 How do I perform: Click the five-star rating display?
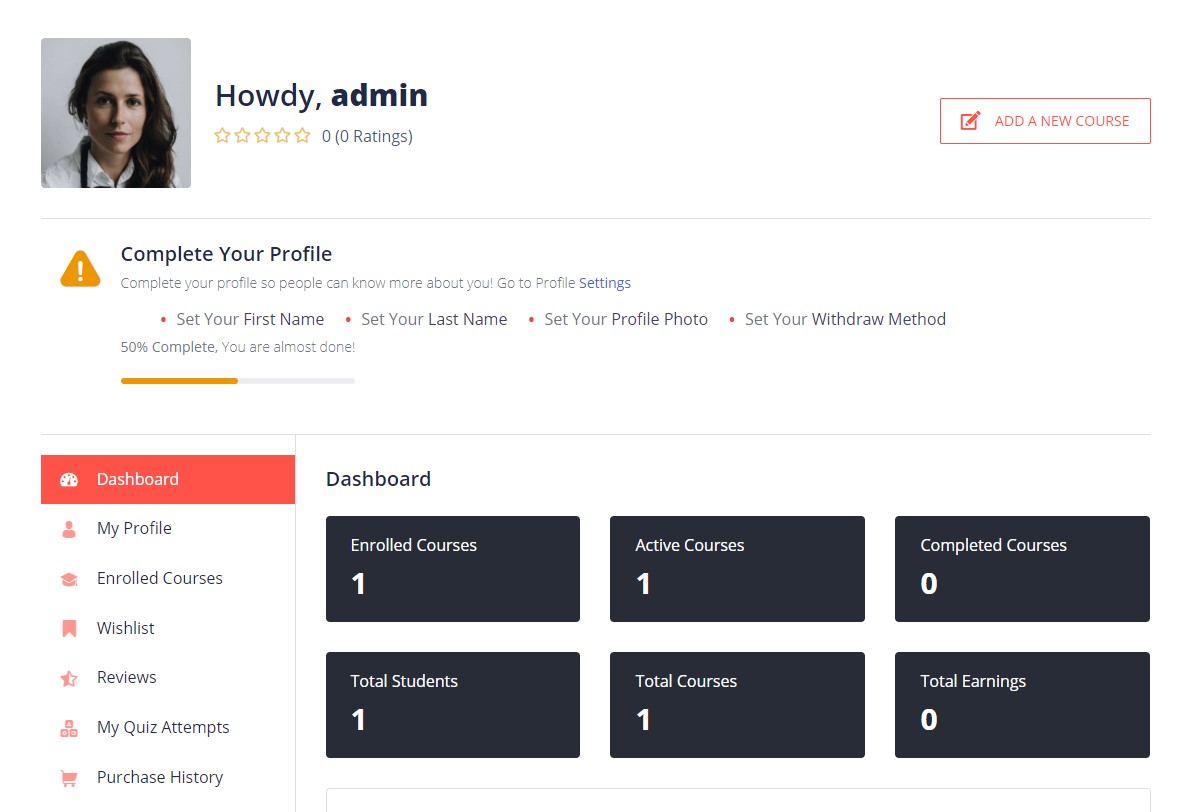[263, 136]
